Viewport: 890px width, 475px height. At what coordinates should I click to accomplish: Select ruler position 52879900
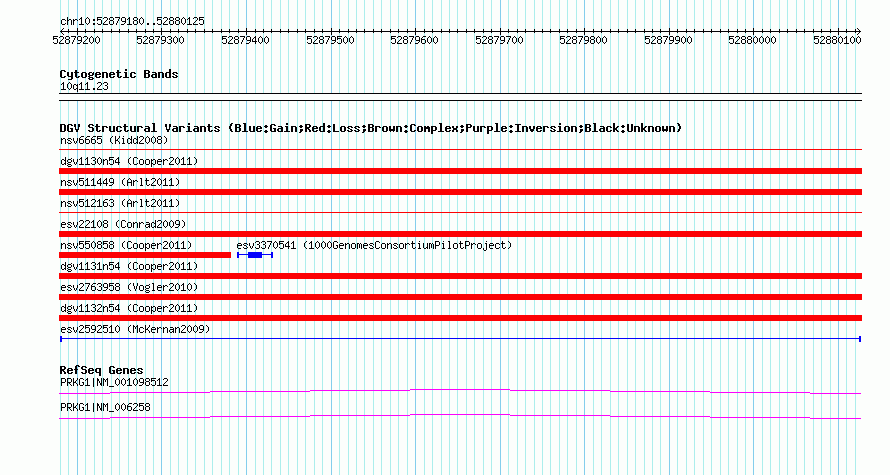(668, 40)
